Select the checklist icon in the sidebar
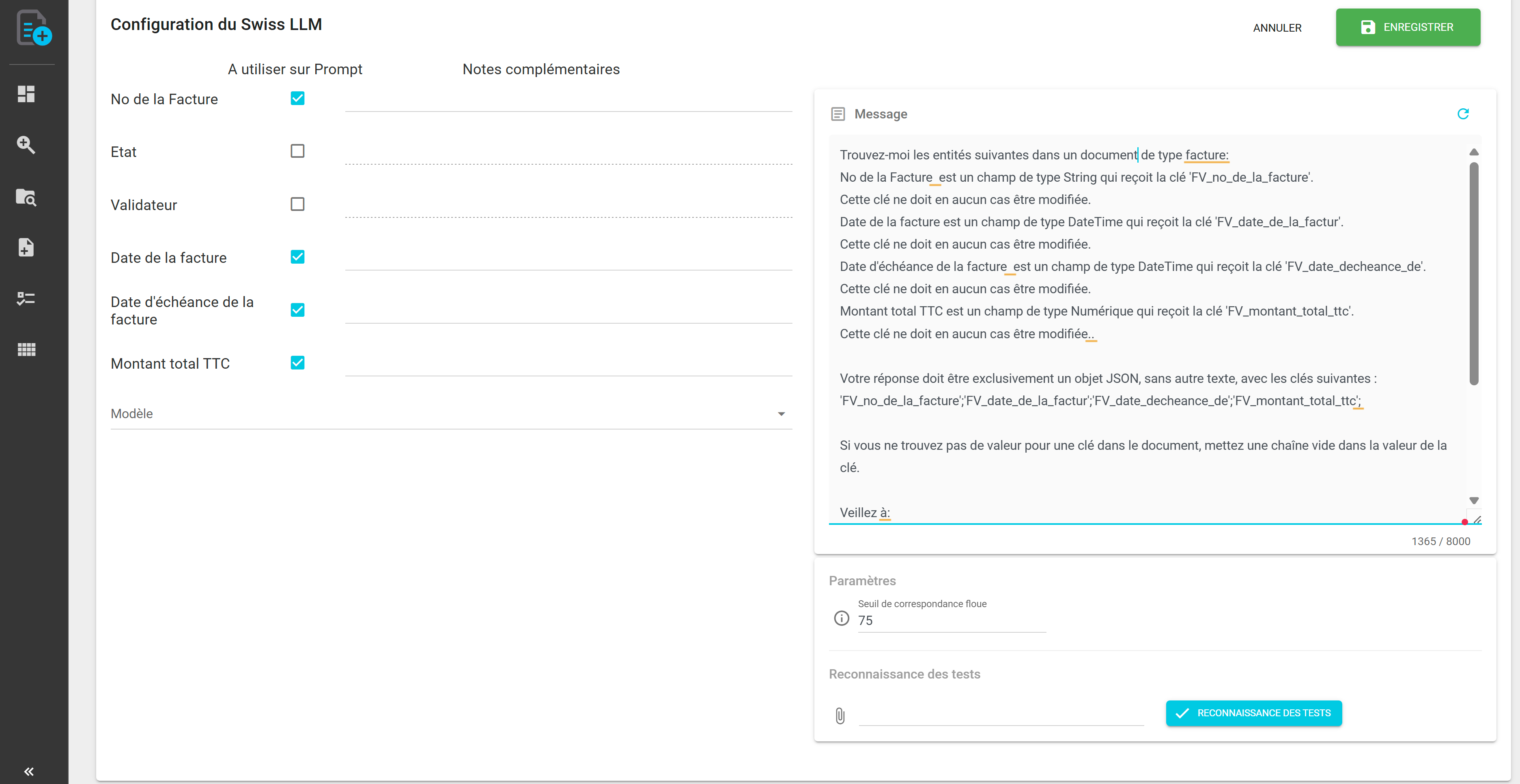The image size is (1520, 784). click(x=26, y=299)
